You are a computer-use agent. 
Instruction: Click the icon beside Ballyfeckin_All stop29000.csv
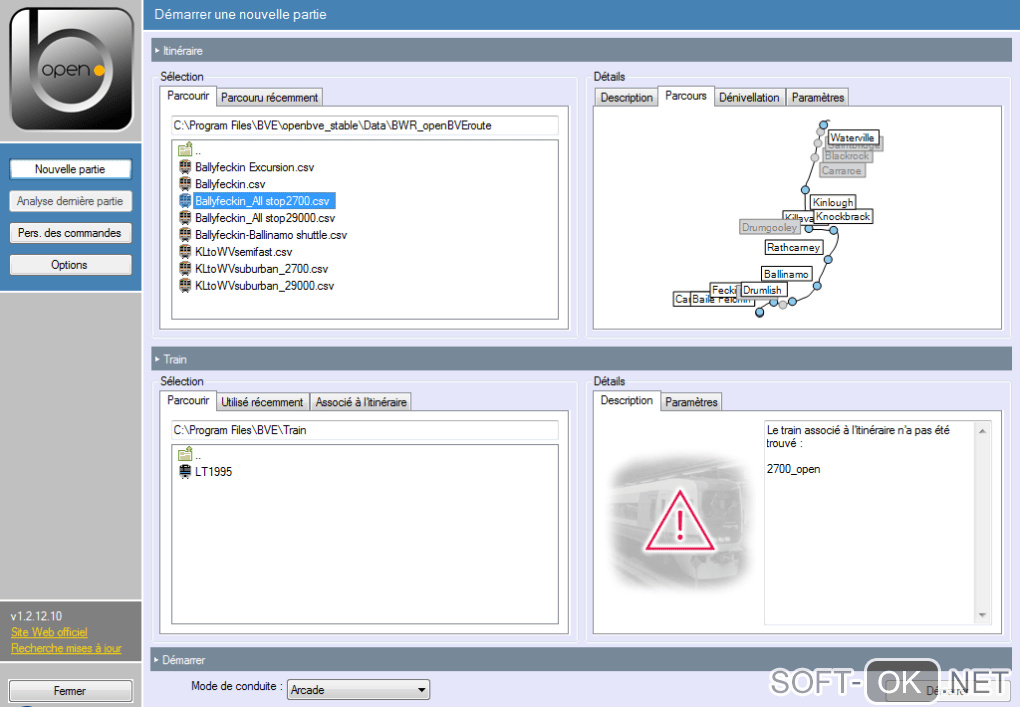click(x=185, y=217)
